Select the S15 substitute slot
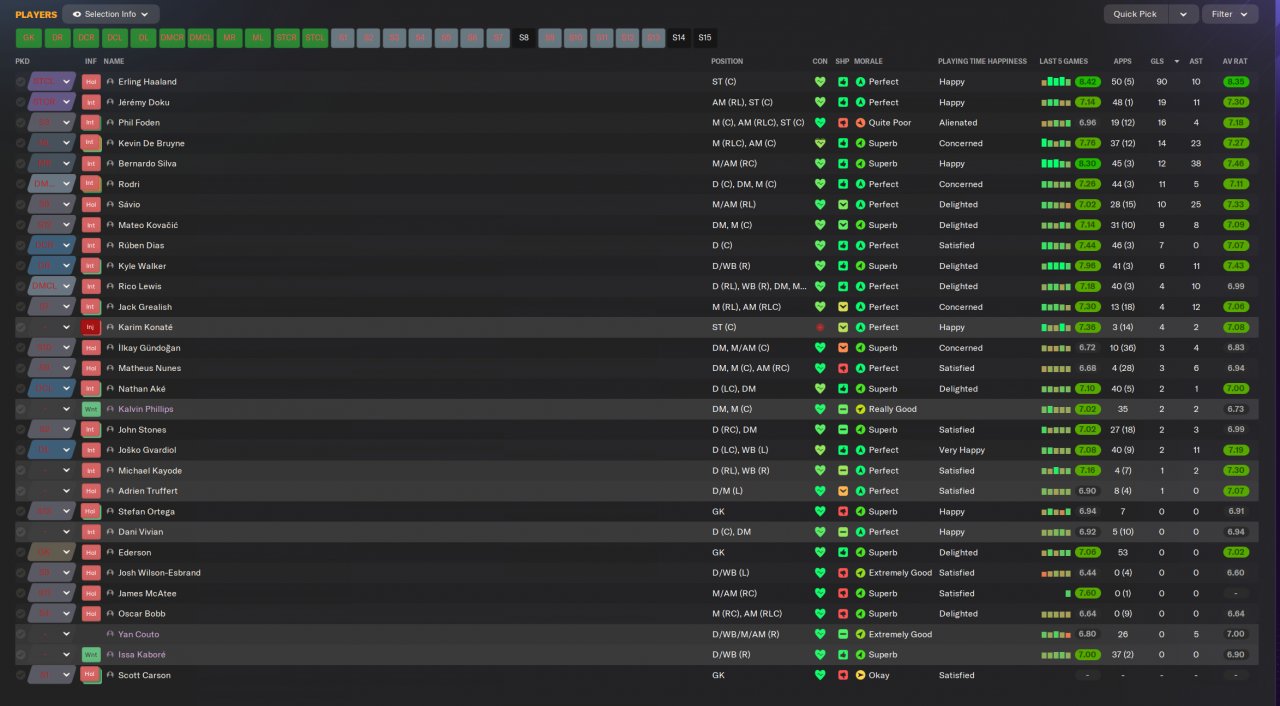Viewport: 1280px width, 706px height. click(705, 38)
